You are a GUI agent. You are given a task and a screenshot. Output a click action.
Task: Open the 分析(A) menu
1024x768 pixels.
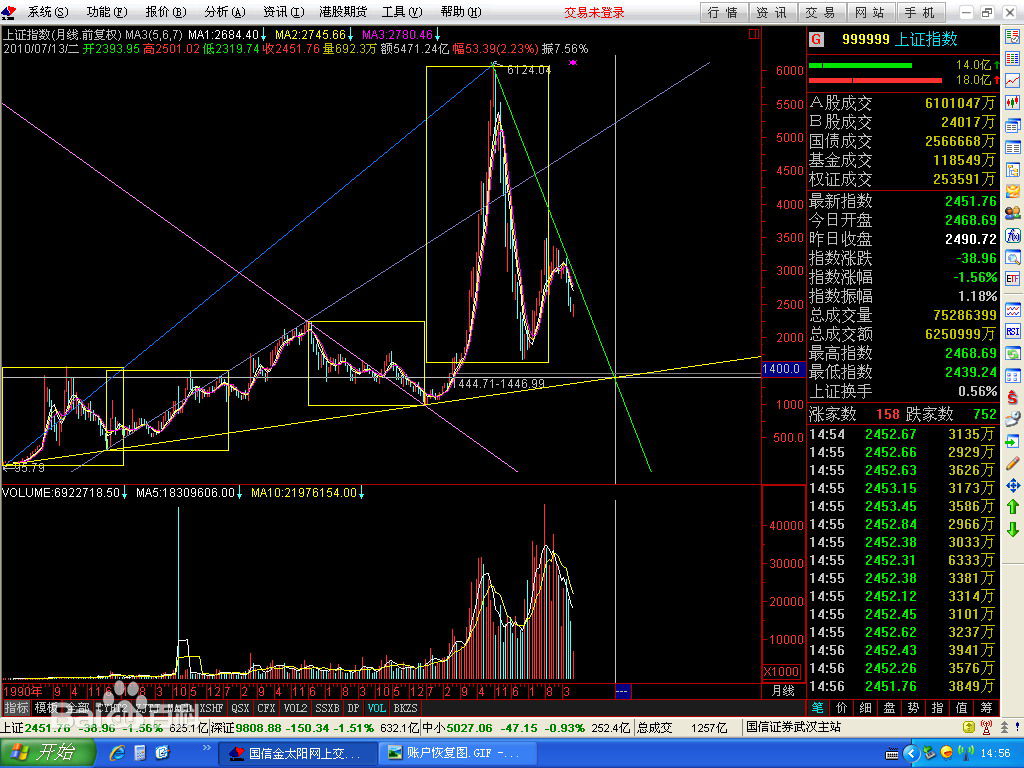click(x=225, y=12)
